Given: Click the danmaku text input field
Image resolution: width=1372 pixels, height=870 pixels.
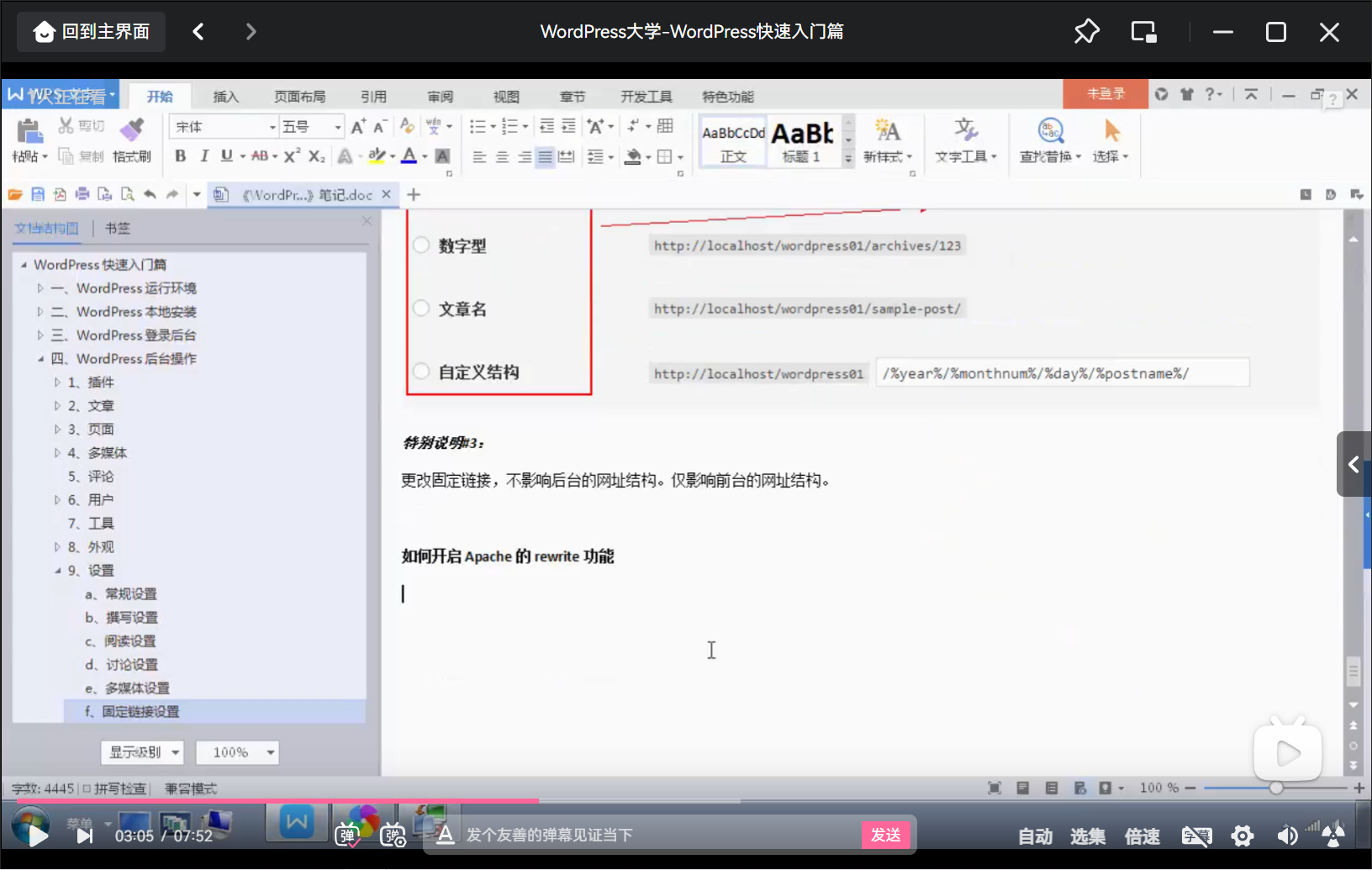Looking at the screenshot, I should [x=660, y=835].
